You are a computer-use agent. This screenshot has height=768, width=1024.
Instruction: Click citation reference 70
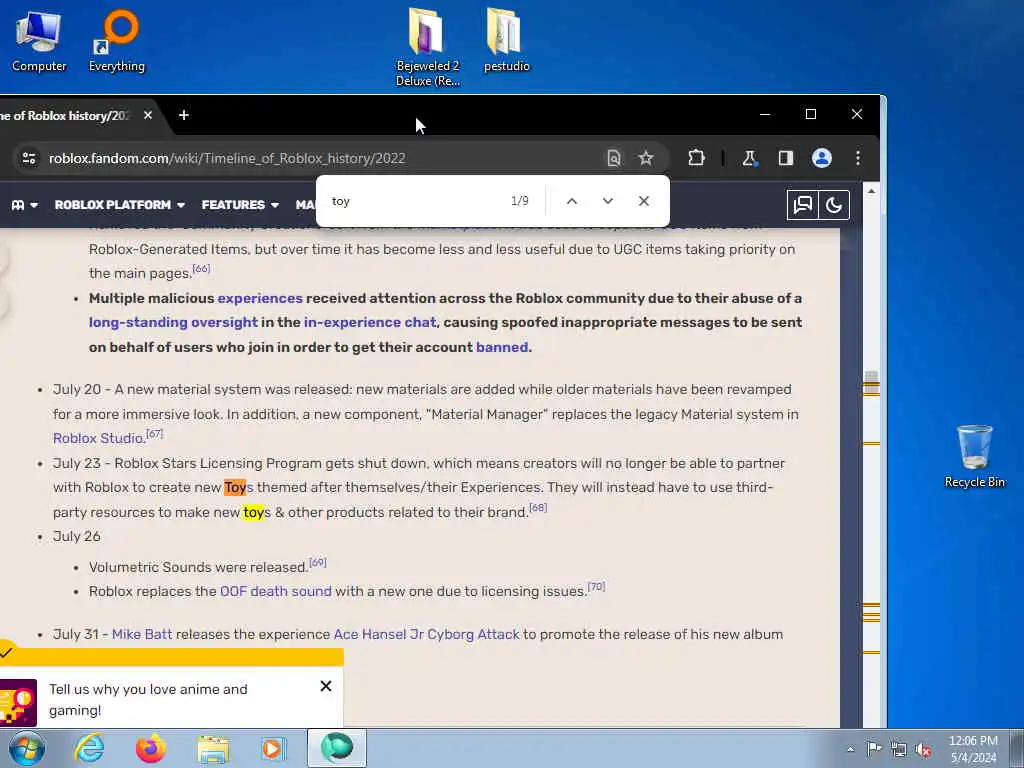click(x=596, y=586)
